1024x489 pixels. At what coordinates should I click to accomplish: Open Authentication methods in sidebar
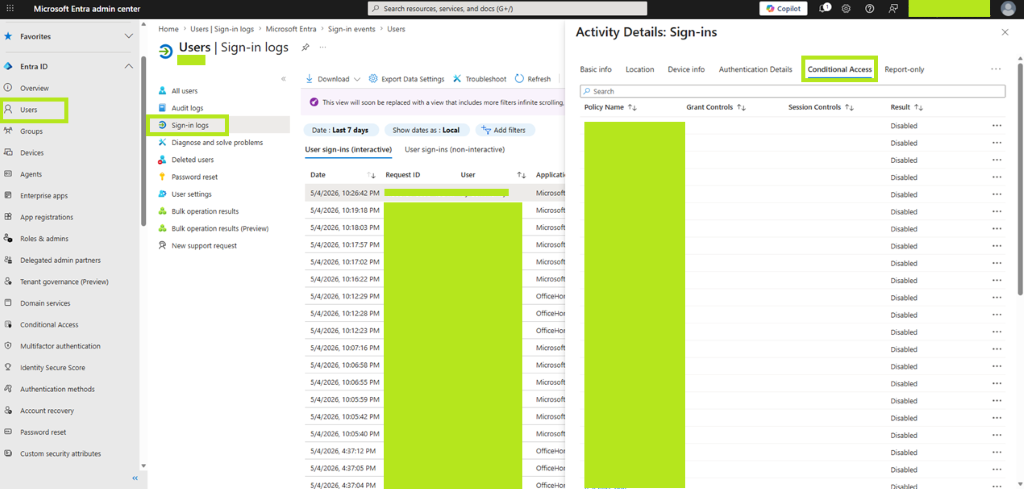click(x=57, y=389)
